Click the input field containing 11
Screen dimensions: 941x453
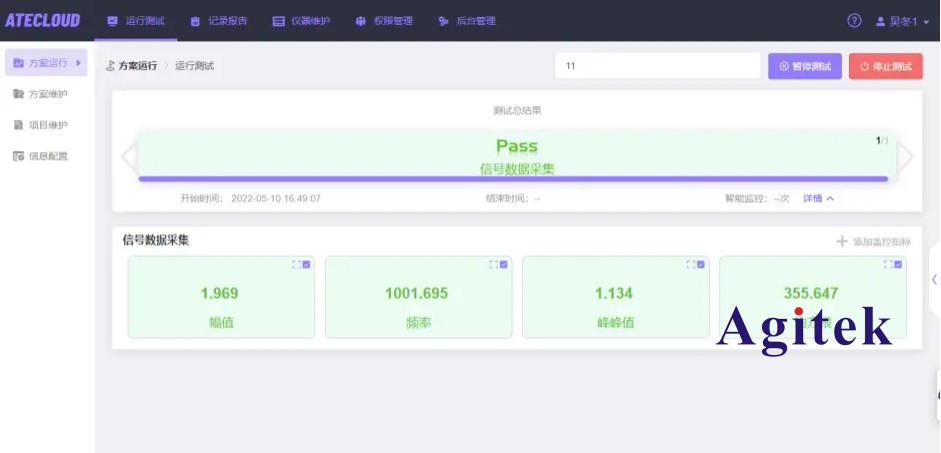pyautogui.click(x=657, y=66)
